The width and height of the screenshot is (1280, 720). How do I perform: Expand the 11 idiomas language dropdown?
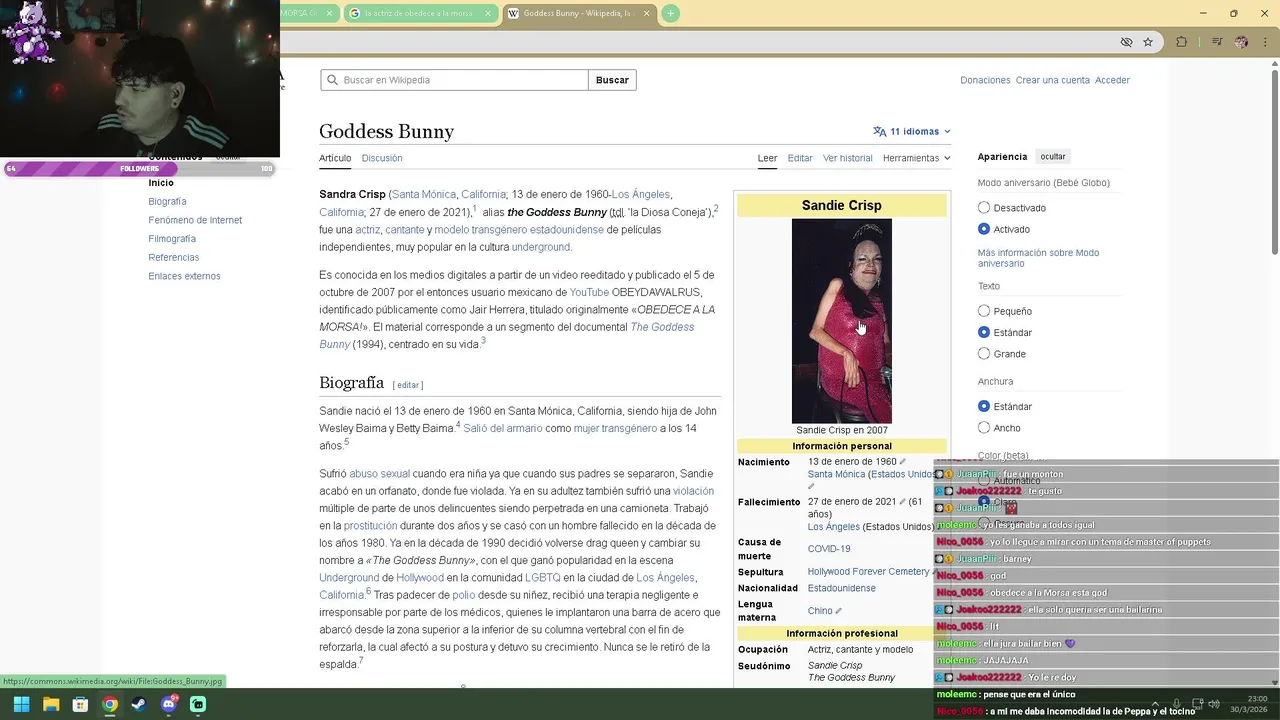click(912, 131)
